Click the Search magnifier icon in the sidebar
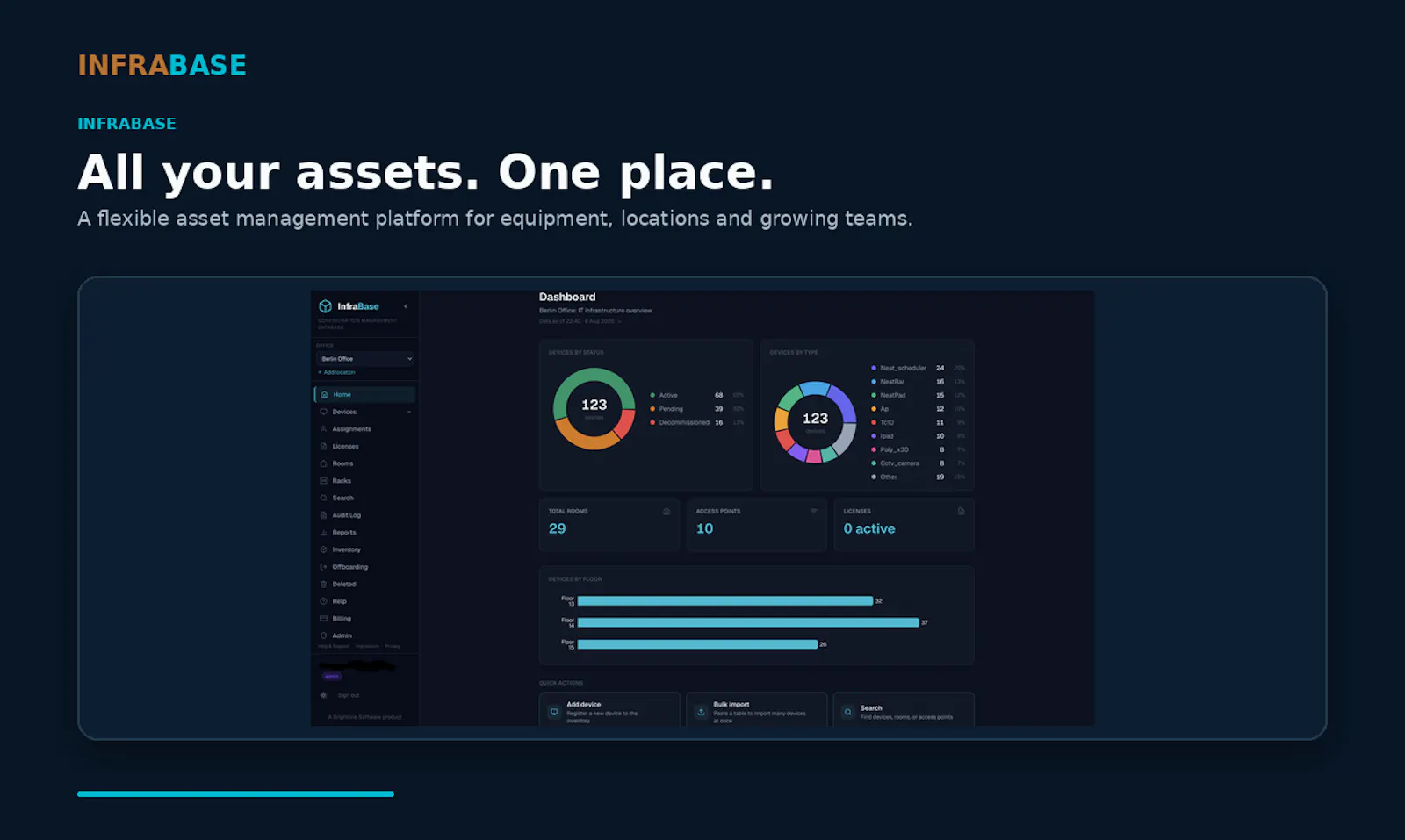This screenshot has height=840, width=1405. tap(323, 499)
